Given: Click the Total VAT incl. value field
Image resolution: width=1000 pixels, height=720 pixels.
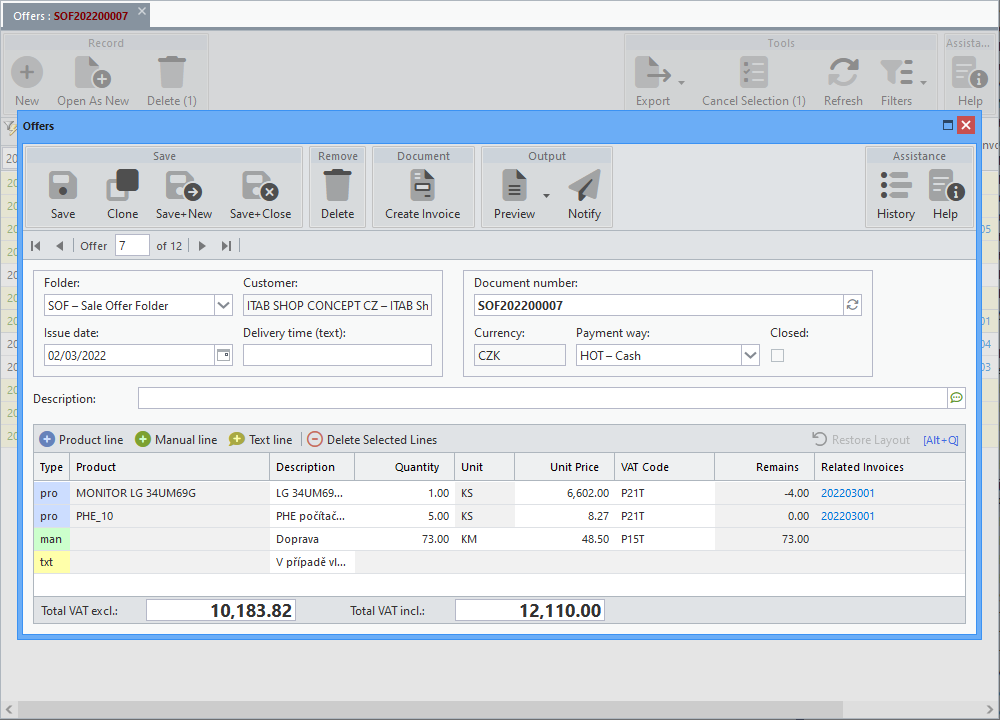Looking at the screenshot, I should (x=530, y=610).
